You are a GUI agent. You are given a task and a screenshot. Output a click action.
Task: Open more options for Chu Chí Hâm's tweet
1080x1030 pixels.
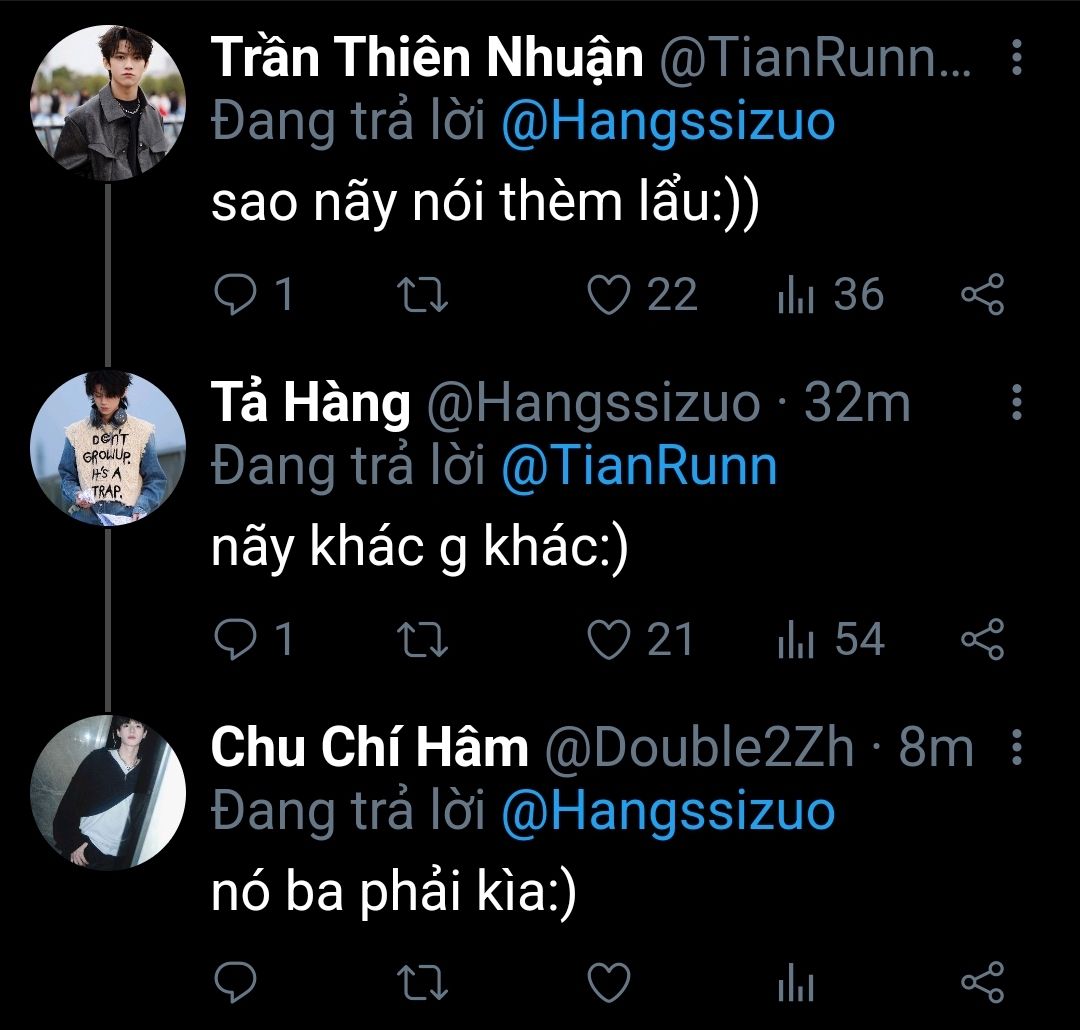(x=1017, y=747)
